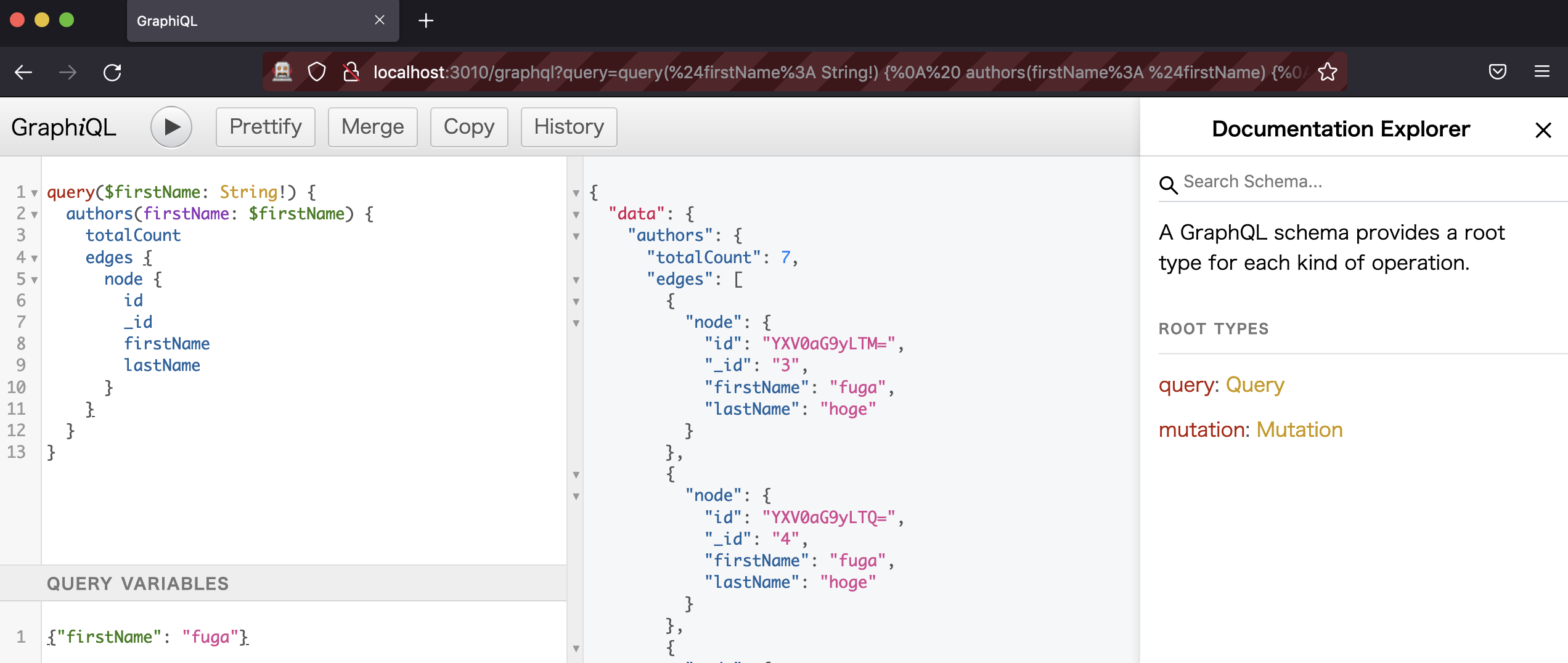
Task: Bookmark this page with star icon
Action: click(1328, 72)
